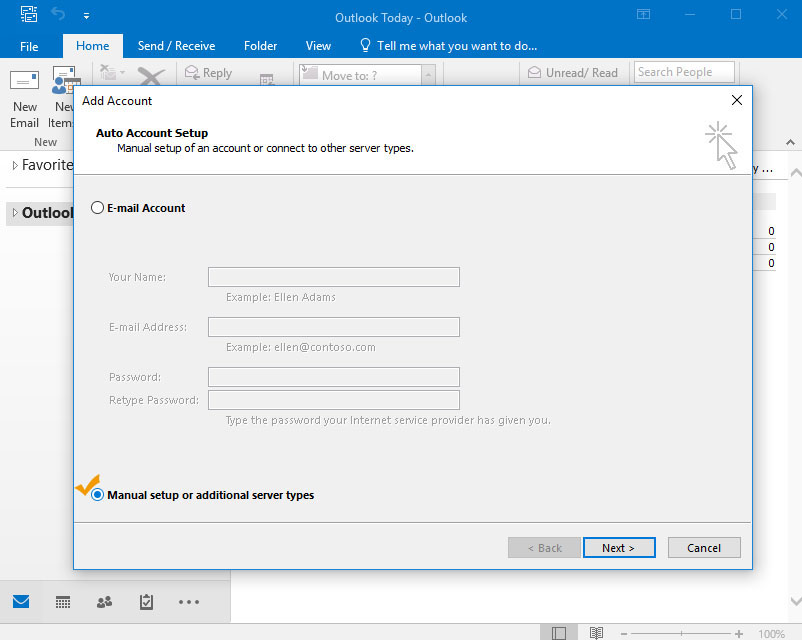This screenshot has height=640, width=802.
Task: Switch to Calendar view in navigation bar
Action: click(63, 602)
